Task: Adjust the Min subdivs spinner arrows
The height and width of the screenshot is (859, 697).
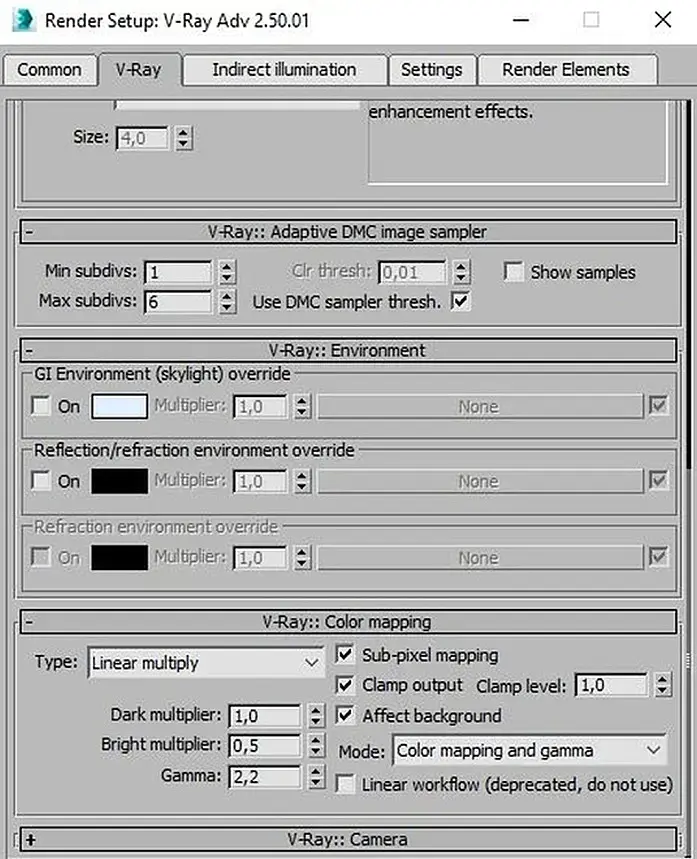Action: (227, 272)
